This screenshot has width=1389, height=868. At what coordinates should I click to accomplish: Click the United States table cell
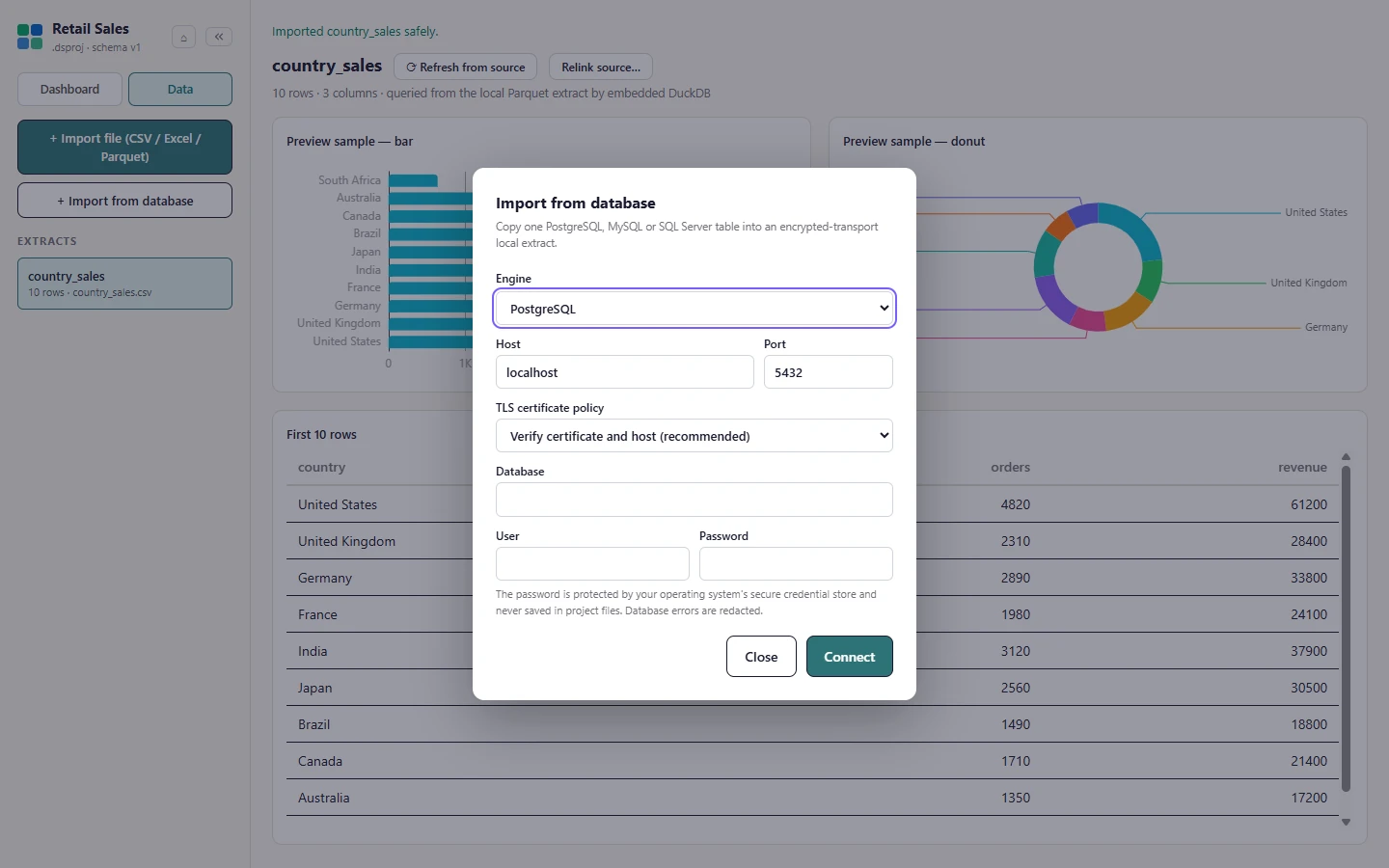[x=338, y=504]
